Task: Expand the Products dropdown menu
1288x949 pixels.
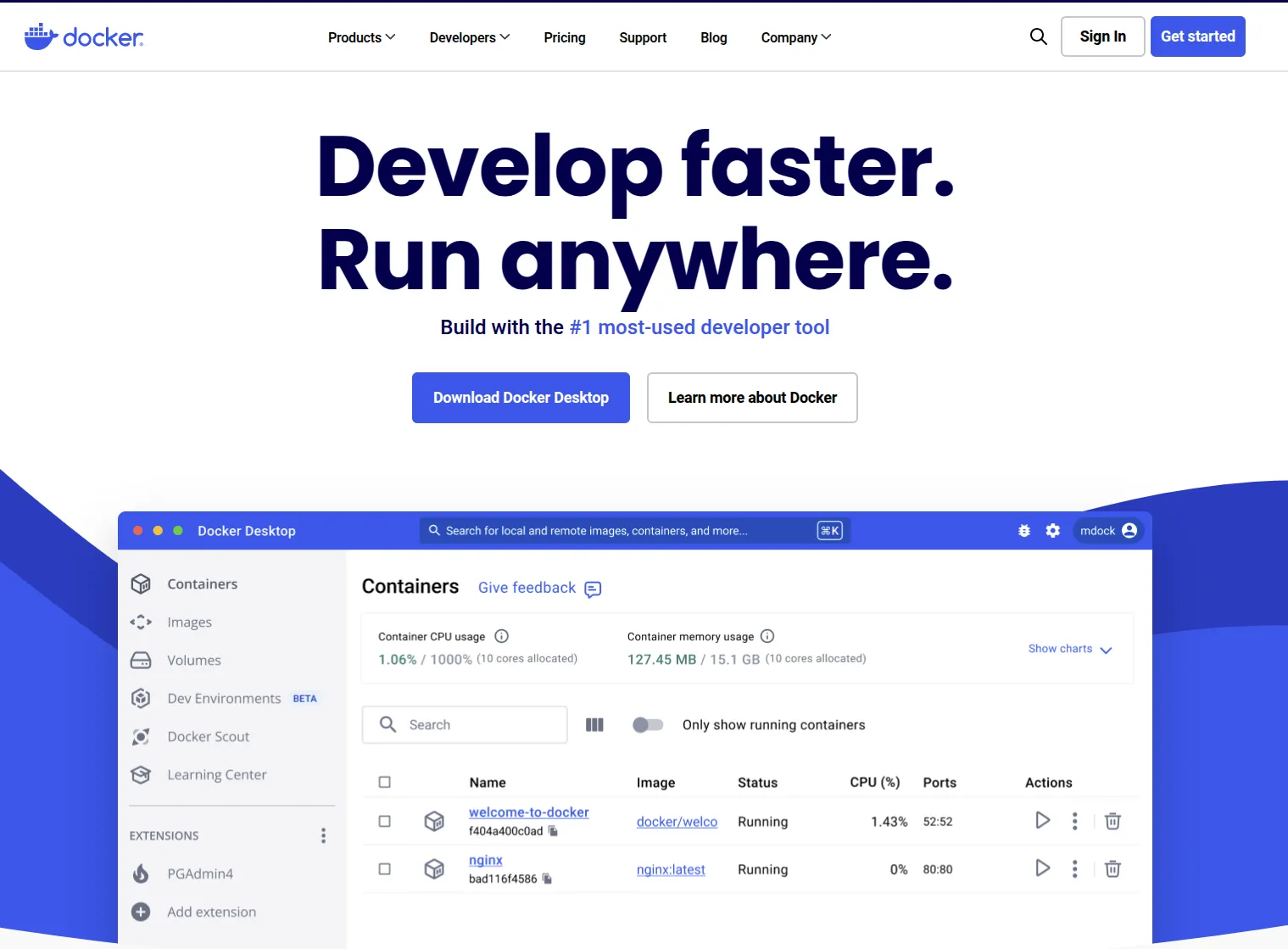Action: tap(361, 37)
